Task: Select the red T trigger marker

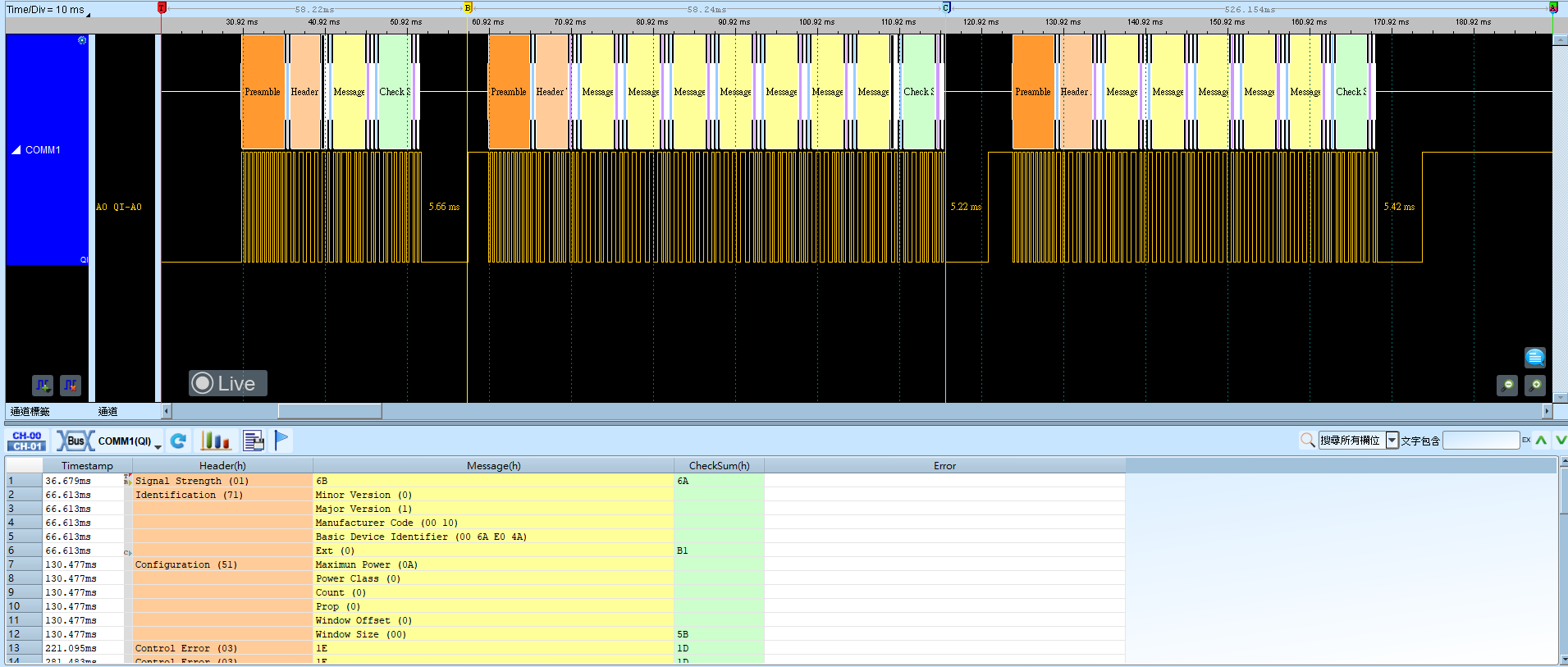Action: coord(162,7)
